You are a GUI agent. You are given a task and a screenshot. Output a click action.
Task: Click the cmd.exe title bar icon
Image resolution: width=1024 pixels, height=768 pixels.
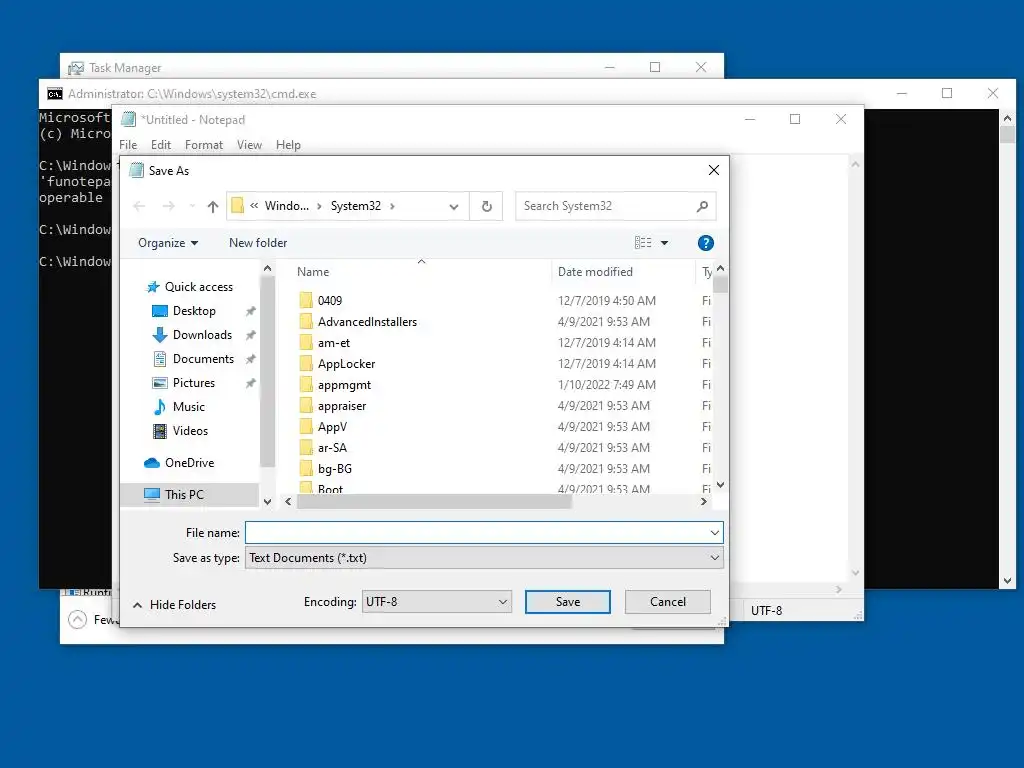pos(55,94)
